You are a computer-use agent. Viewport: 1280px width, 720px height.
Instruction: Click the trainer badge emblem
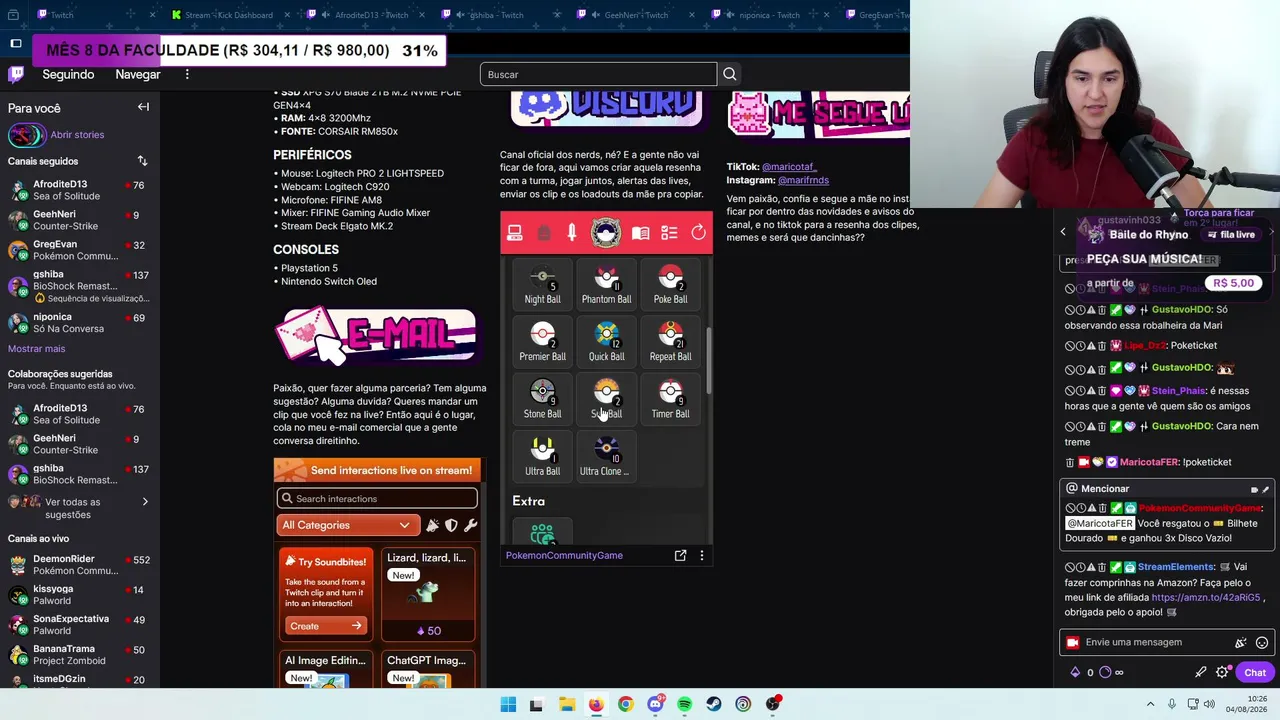point(605,233)
